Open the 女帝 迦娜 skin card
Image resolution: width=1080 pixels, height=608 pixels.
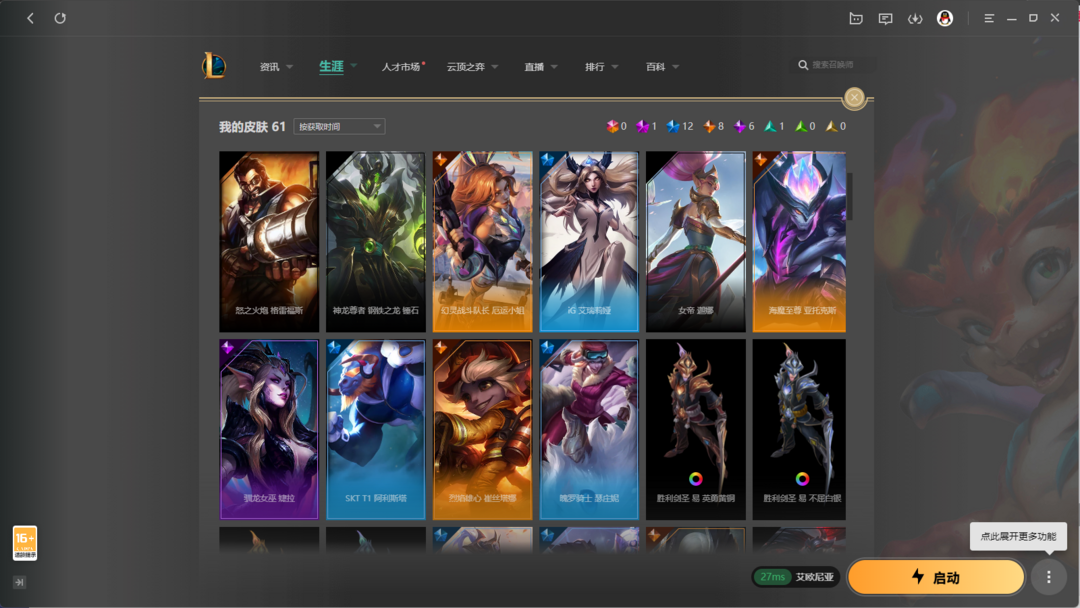pyautogui.click(x=696, y=242)
